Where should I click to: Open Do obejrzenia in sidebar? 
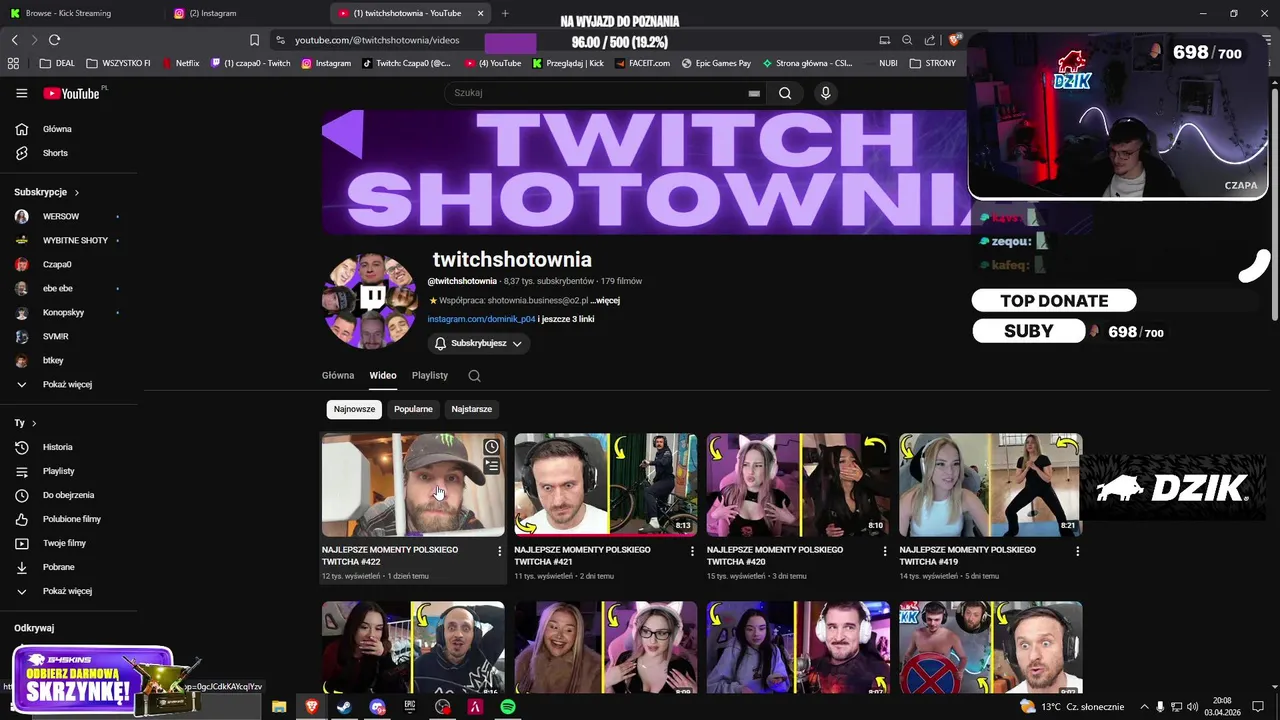coord(68,495)
